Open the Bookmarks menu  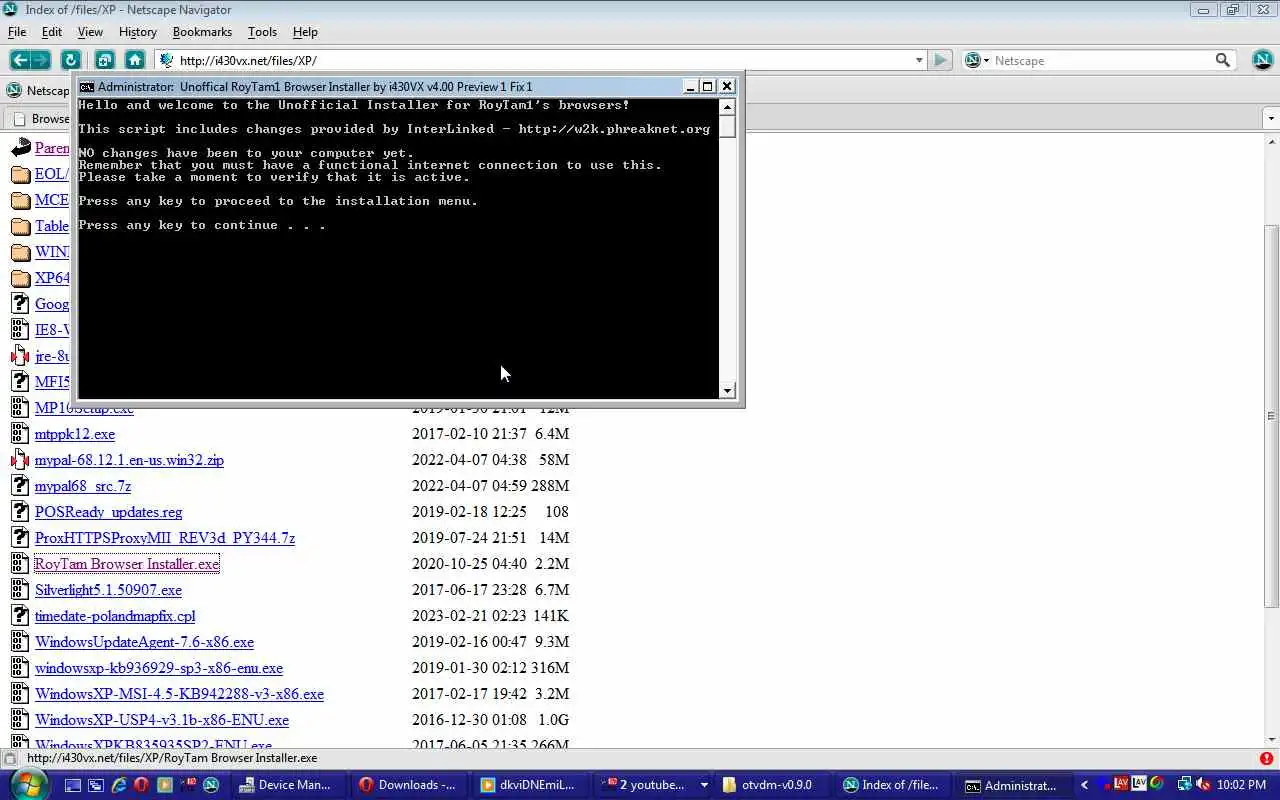click(x=202, y=32)
